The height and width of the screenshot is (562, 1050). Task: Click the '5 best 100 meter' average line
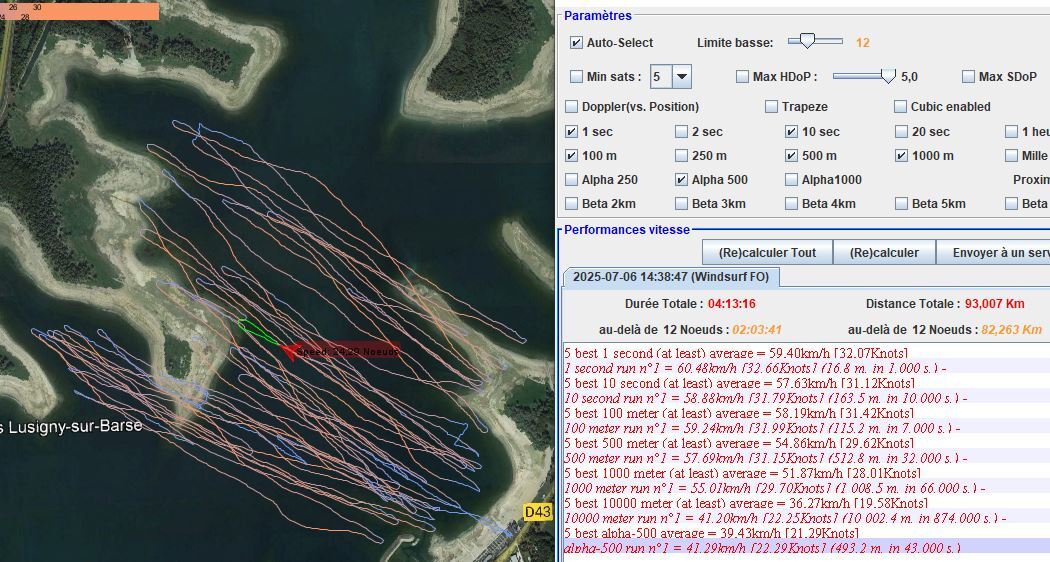tap(806, 413)
